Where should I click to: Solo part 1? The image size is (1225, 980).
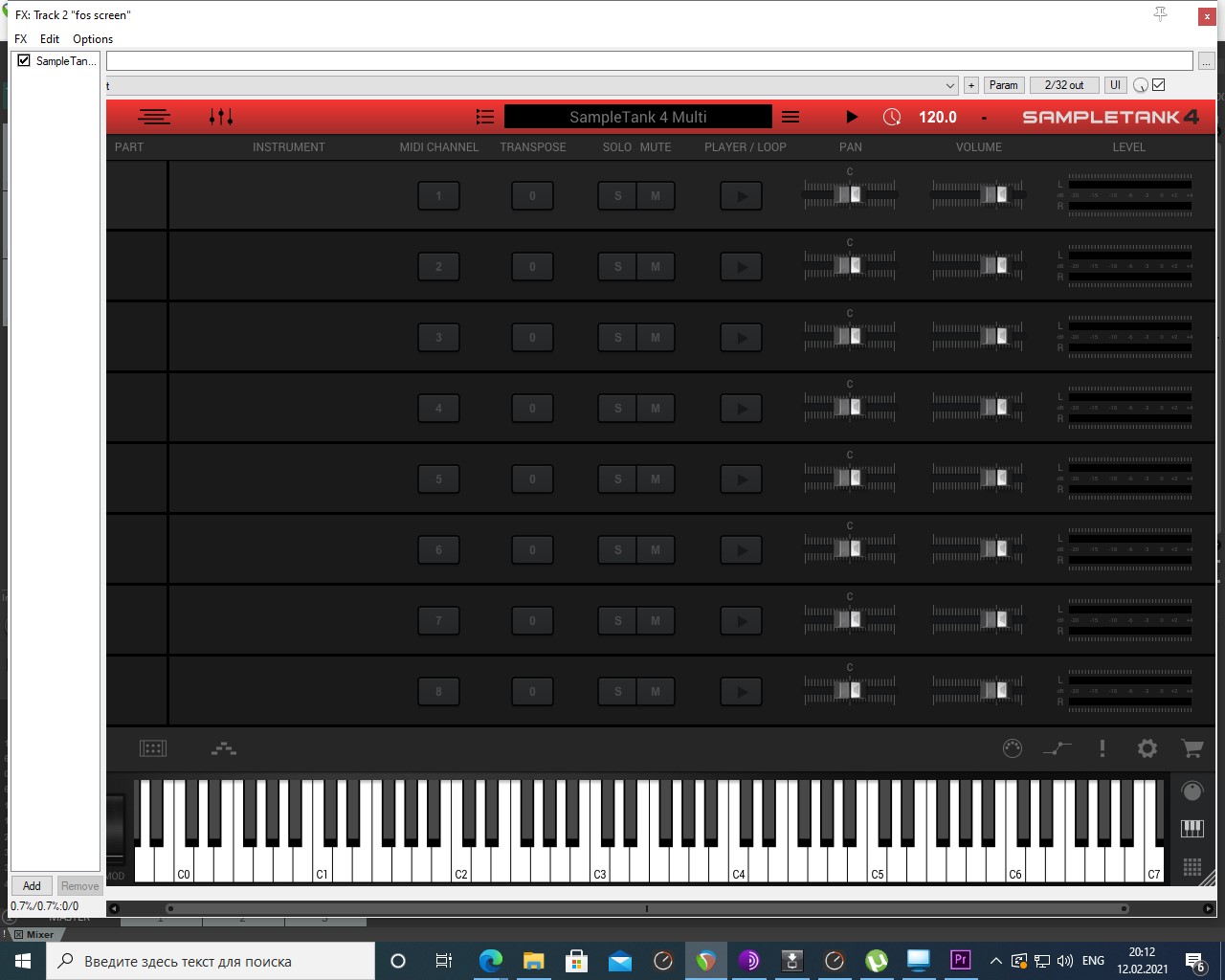(x=618, y=196)
